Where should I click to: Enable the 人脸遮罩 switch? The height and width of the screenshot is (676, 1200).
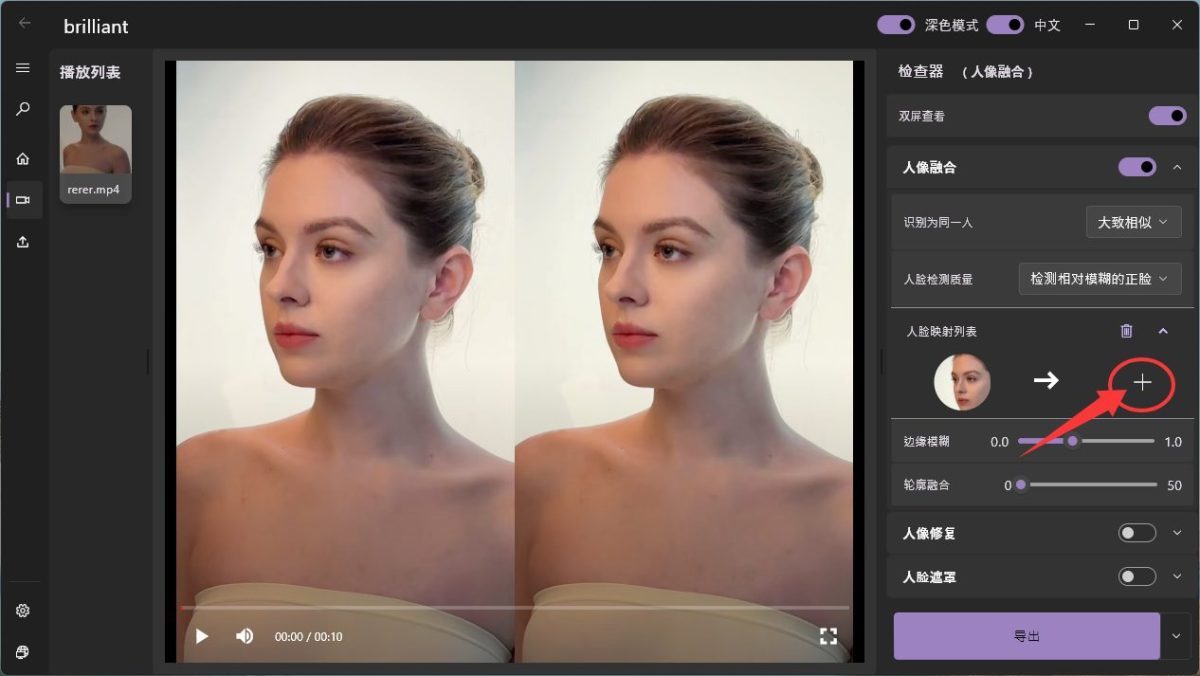click(x=1137, y=577)
